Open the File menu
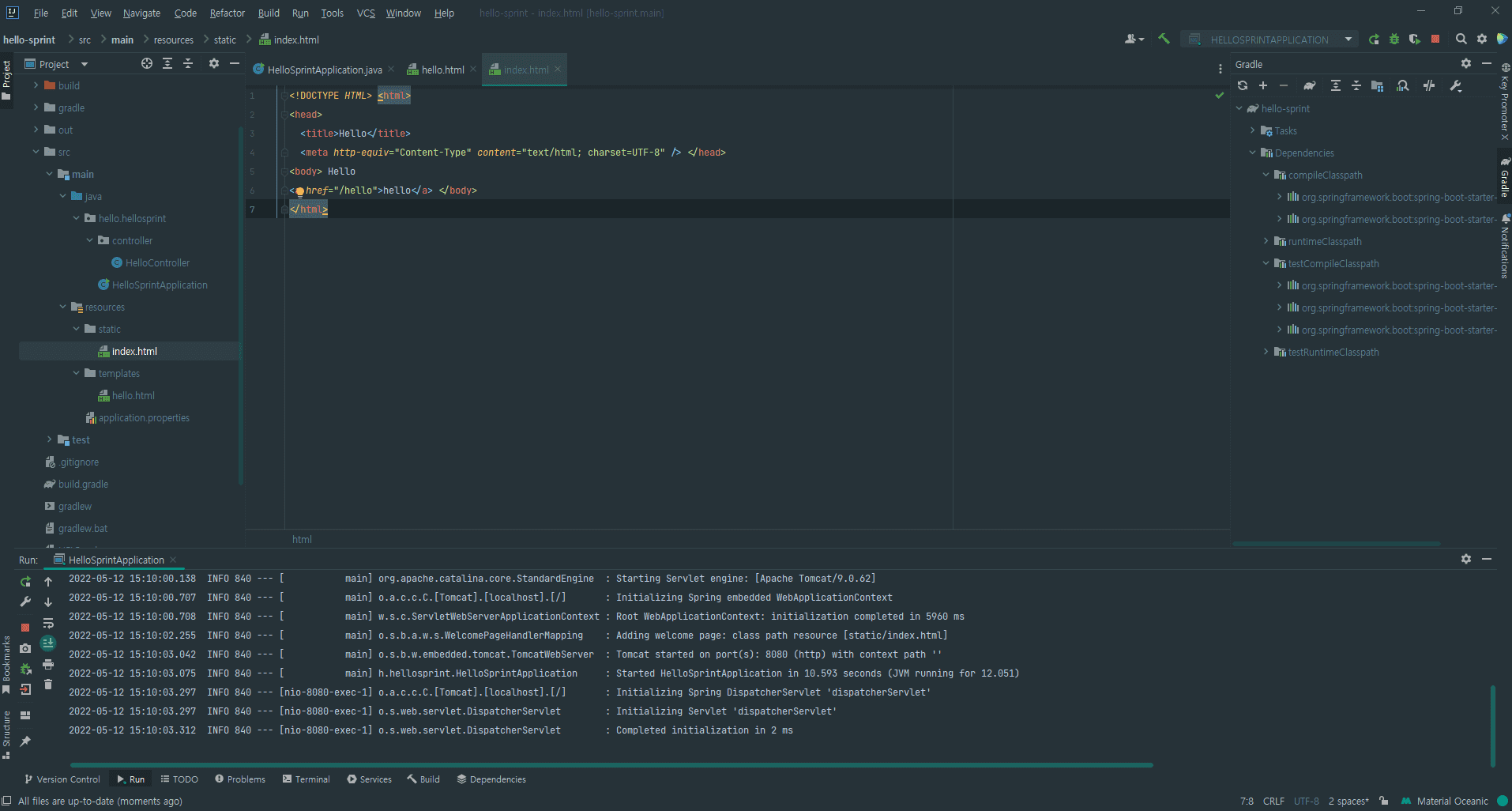 tap(41, 13)
